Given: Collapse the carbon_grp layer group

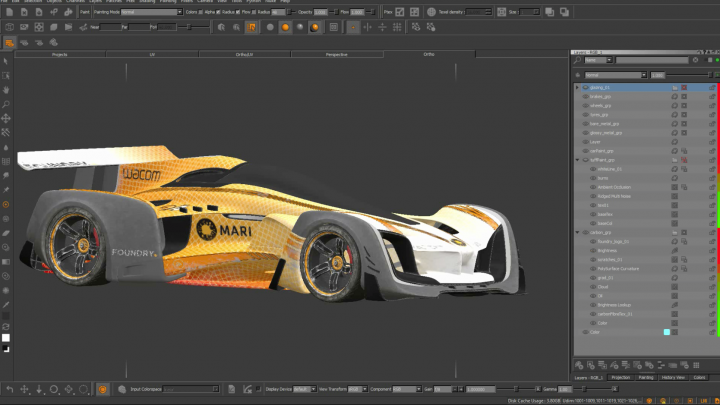Looking at the screenshot, I should tap(575, 232).
